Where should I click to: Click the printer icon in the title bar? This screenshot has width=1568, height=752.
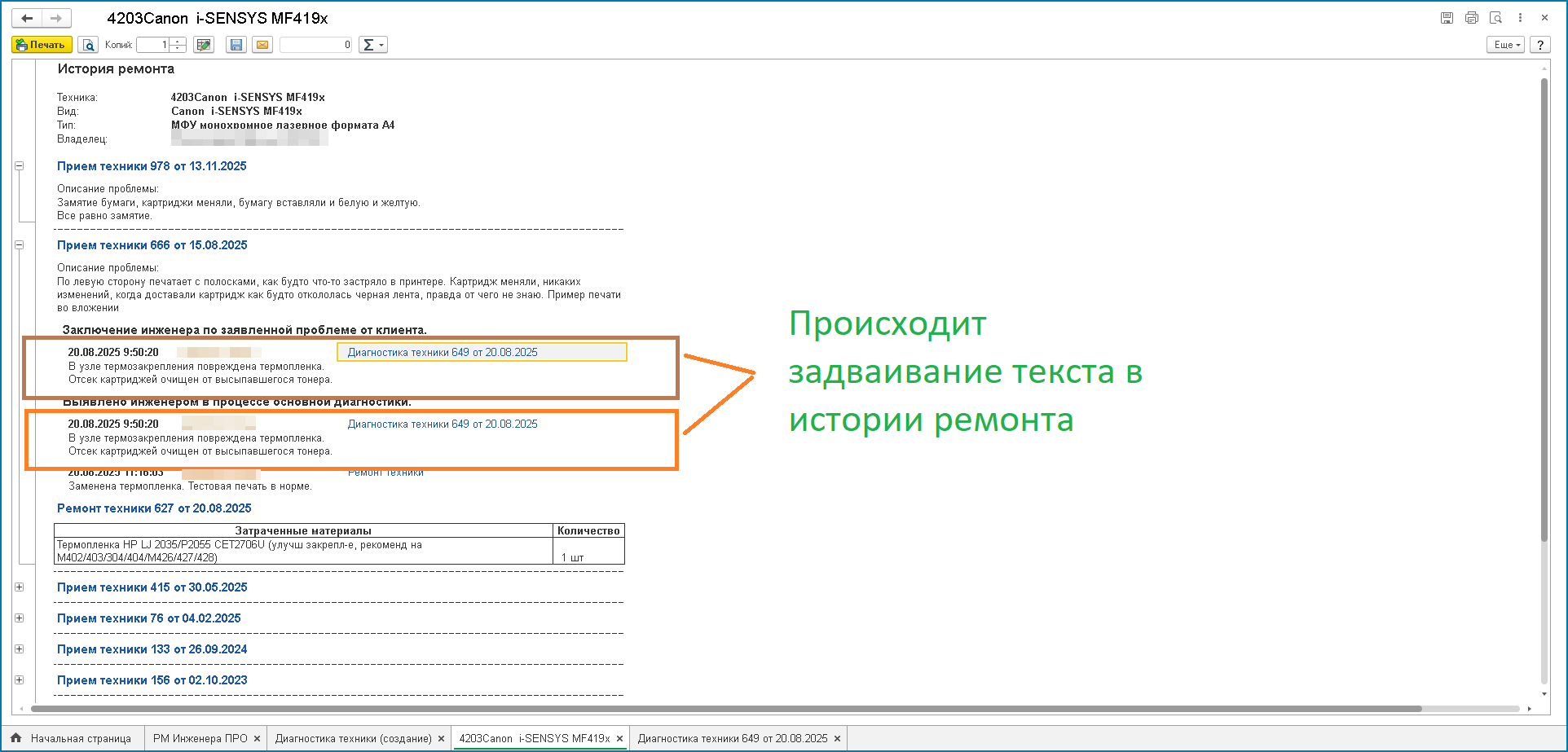[x=1471, y=18]
